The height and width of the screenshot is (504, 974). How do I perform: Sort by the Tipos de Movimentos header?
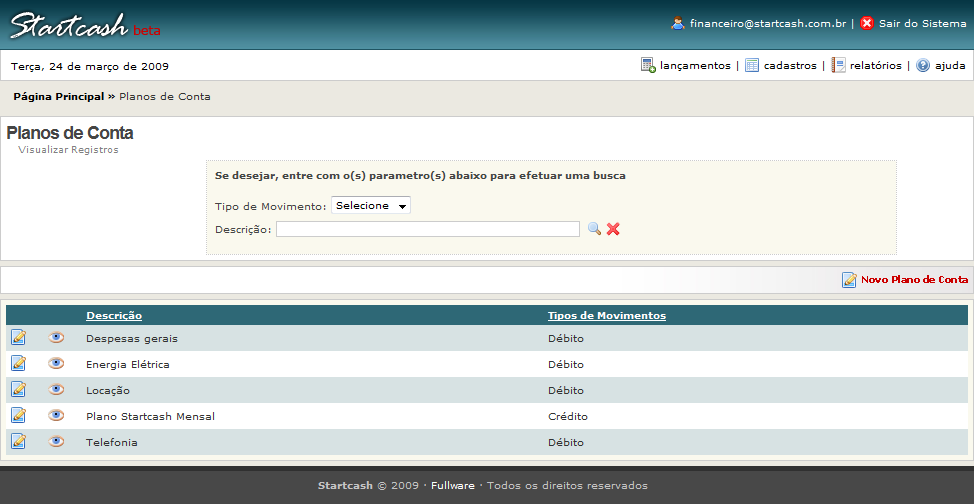coord(606,316)
